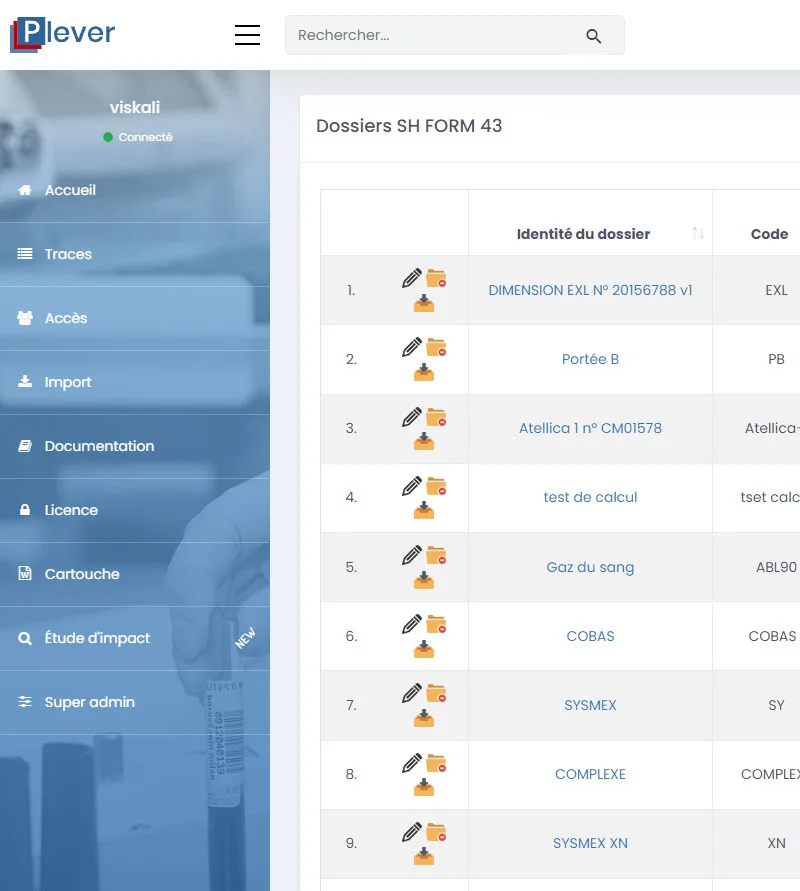Delete Portée B folder icon

click(436, 347)
